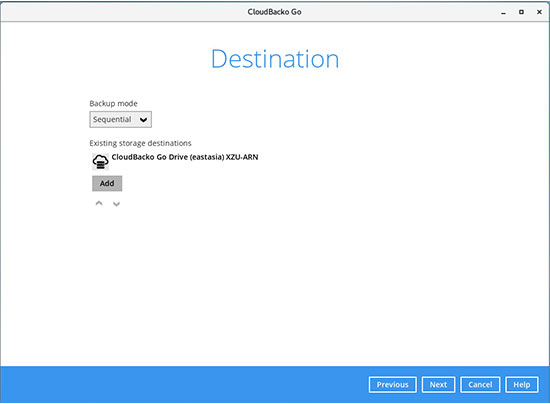Cancel the backup set wizard

click(x=480, y=385)
